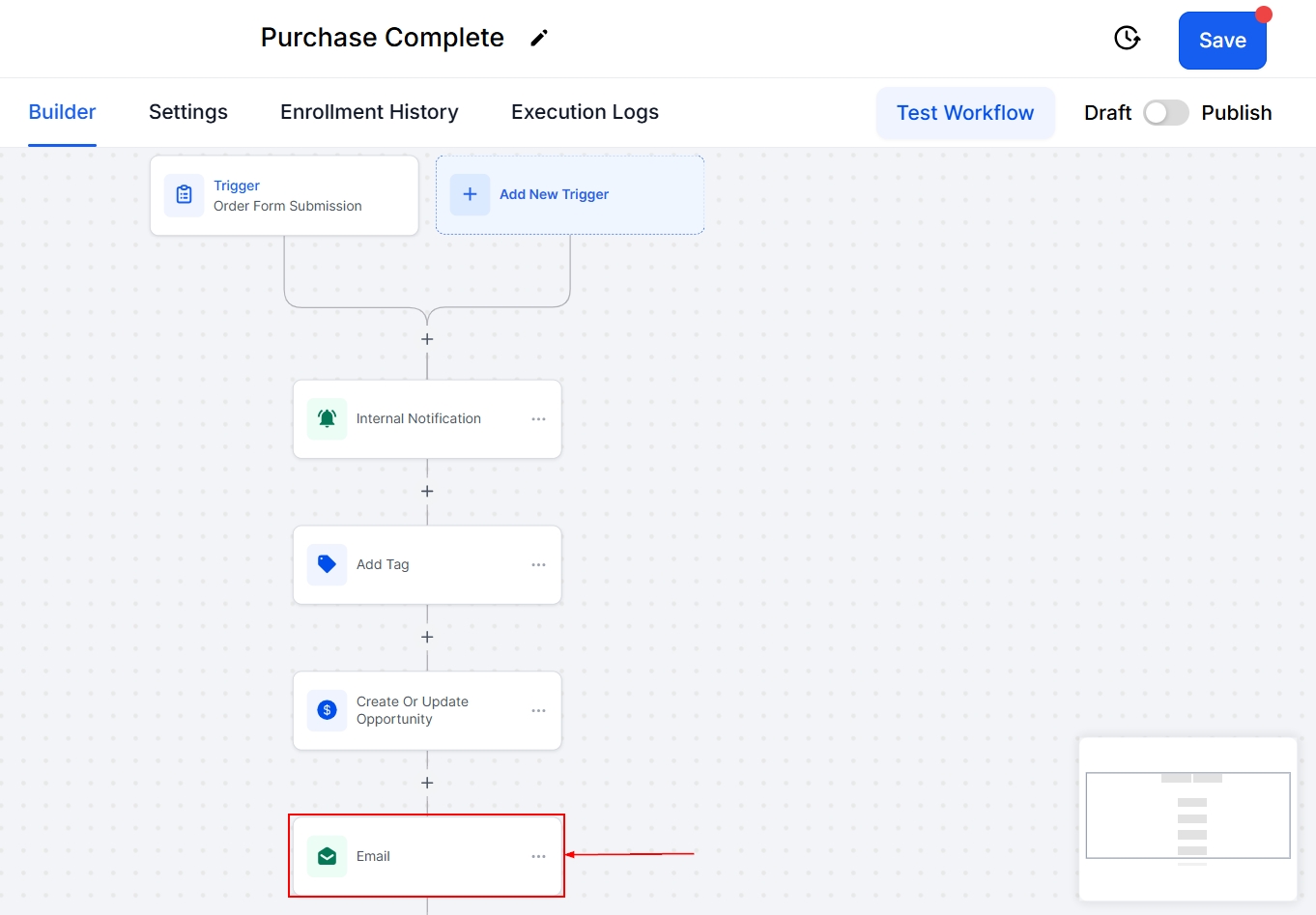Switch to the Settings tab
This screenshot has height=915, width=1316.
point(188,112)
